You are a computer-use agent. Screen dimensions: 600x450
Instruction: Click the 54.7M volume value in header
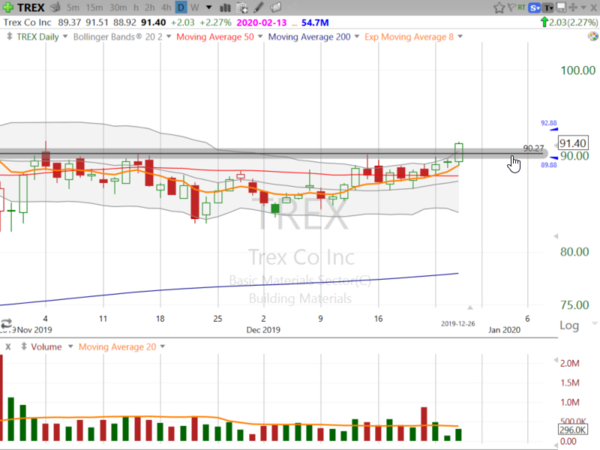pyautogui.click(x=315, y=23)
